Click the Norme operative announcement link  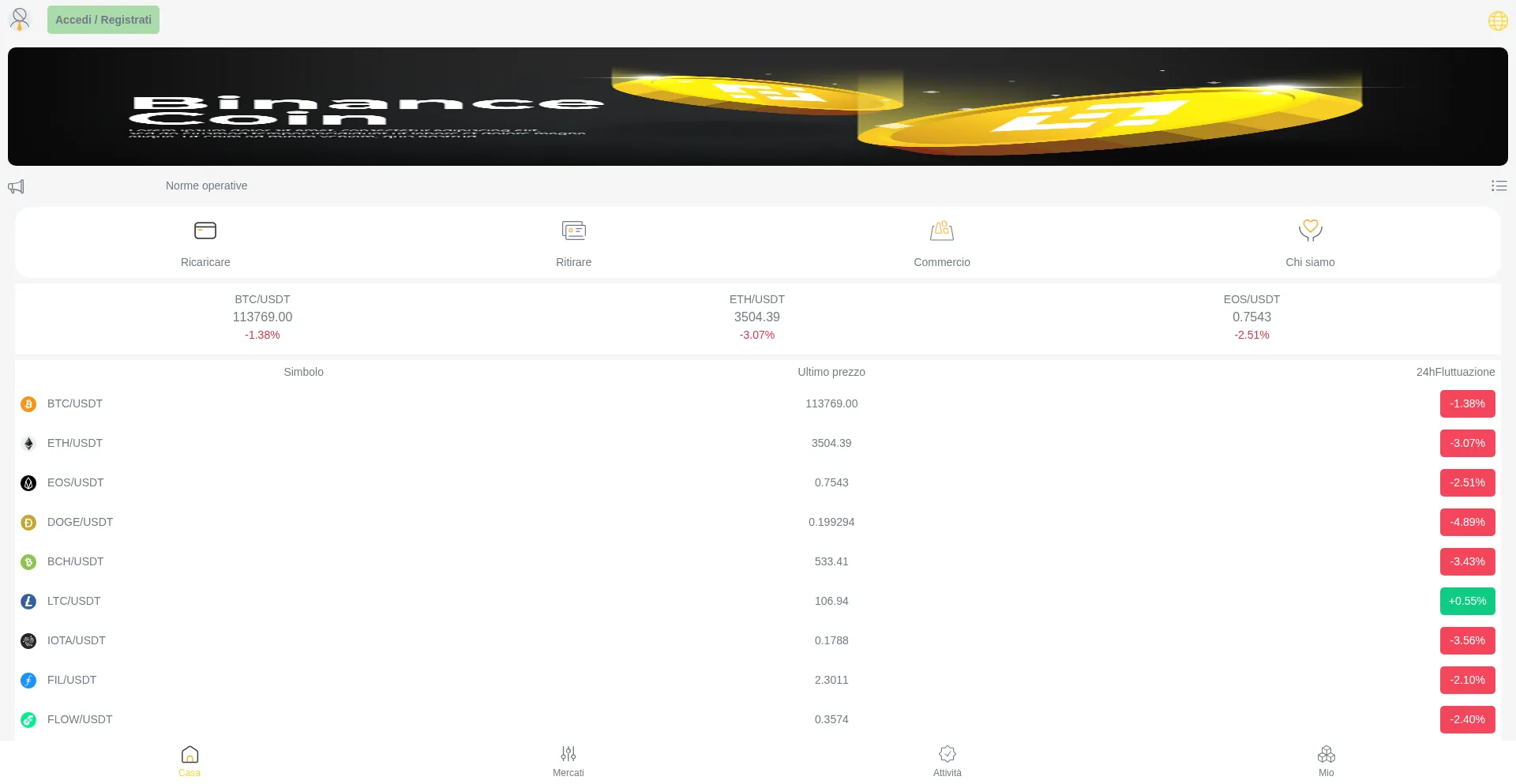click(206, 186)
